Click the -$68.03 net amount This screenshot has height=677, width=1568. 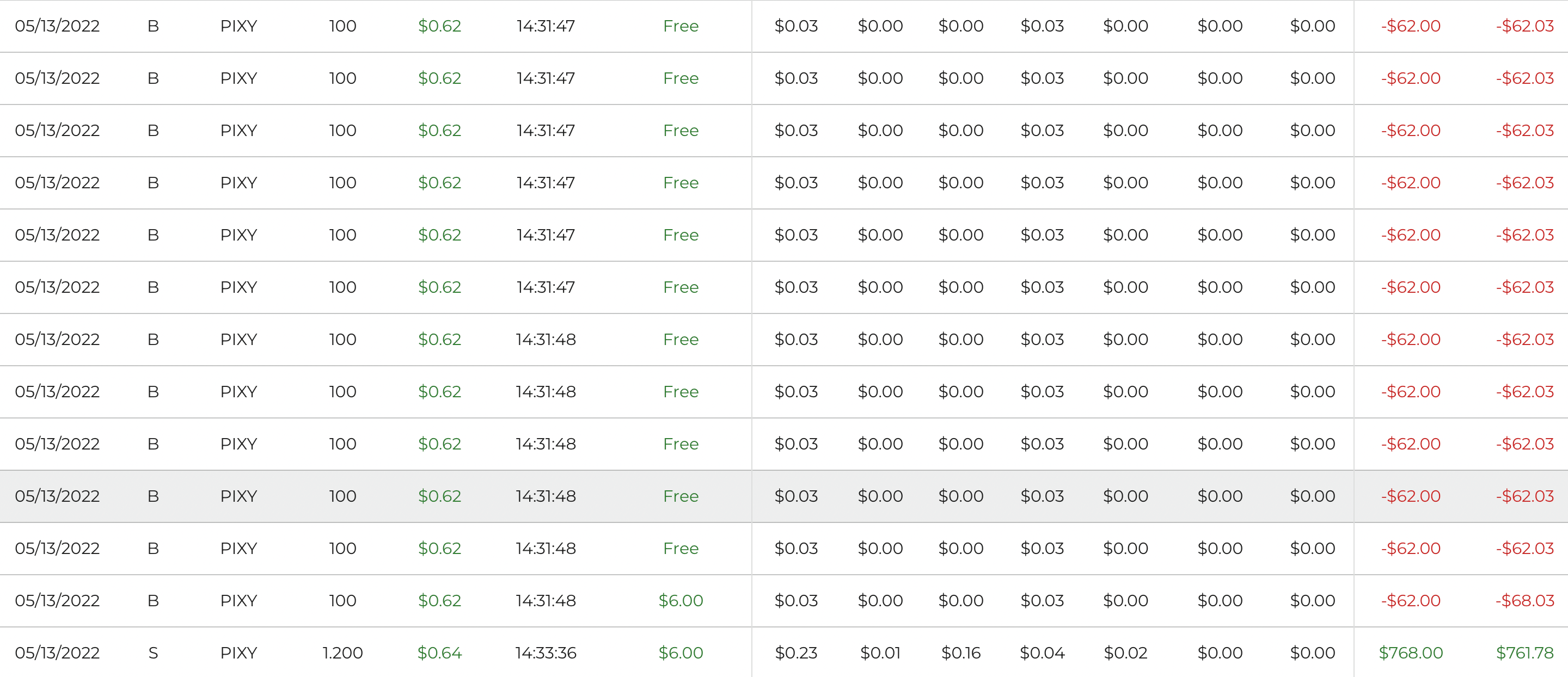(x=1524, y=600)
